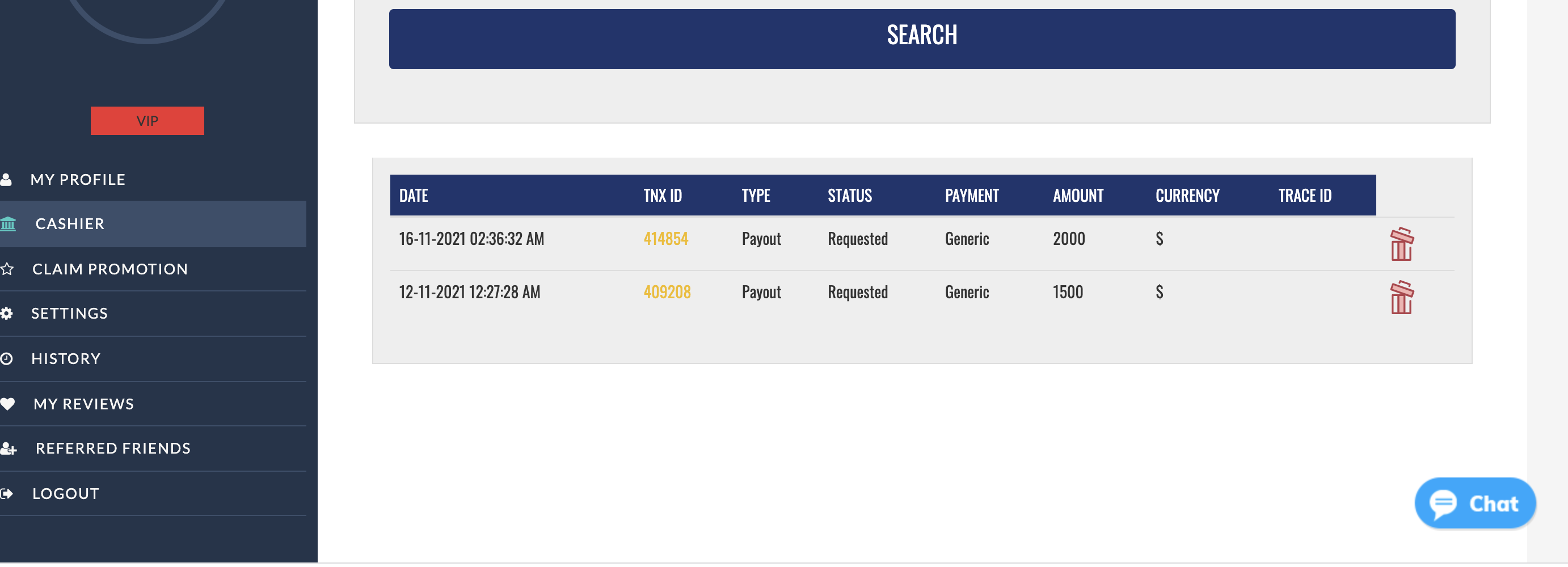Image resolution: width=1568 pixels, height=567 pixels.
Task: Click the History clock icon
Action: point(7,359)
